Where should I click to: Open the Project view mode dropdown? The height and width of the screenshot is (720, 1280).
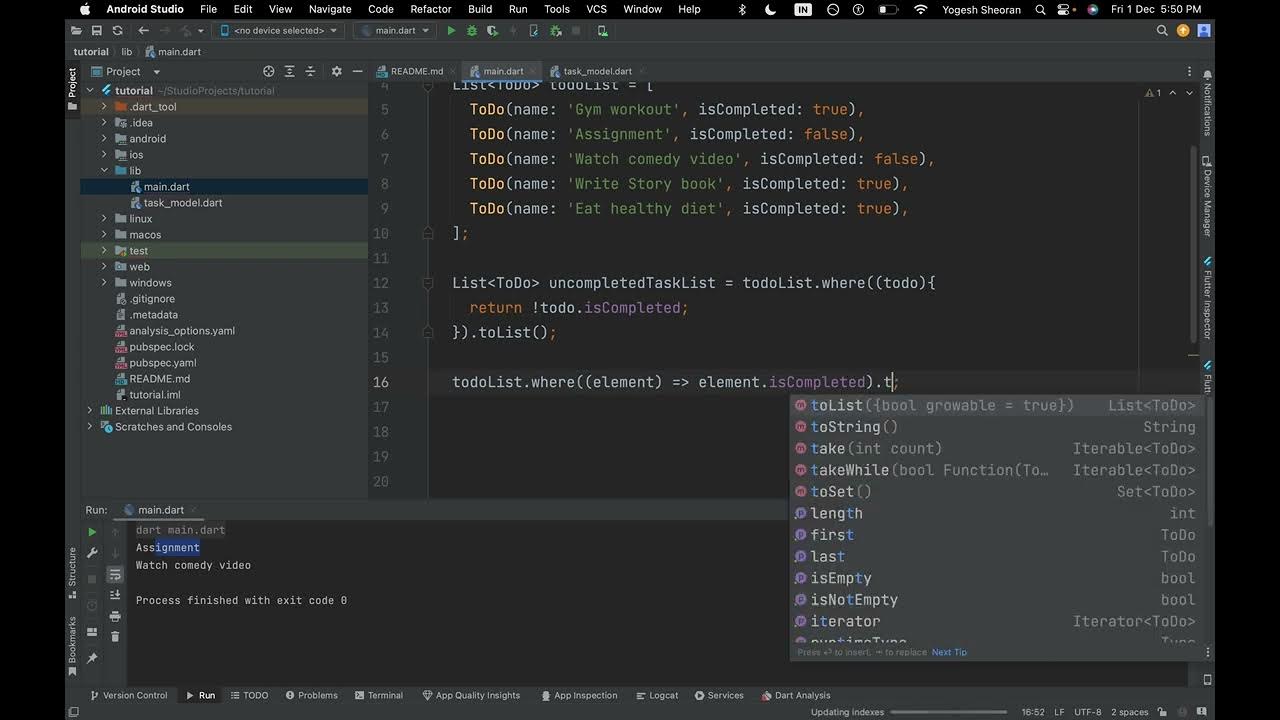click(x=126, y=71)
